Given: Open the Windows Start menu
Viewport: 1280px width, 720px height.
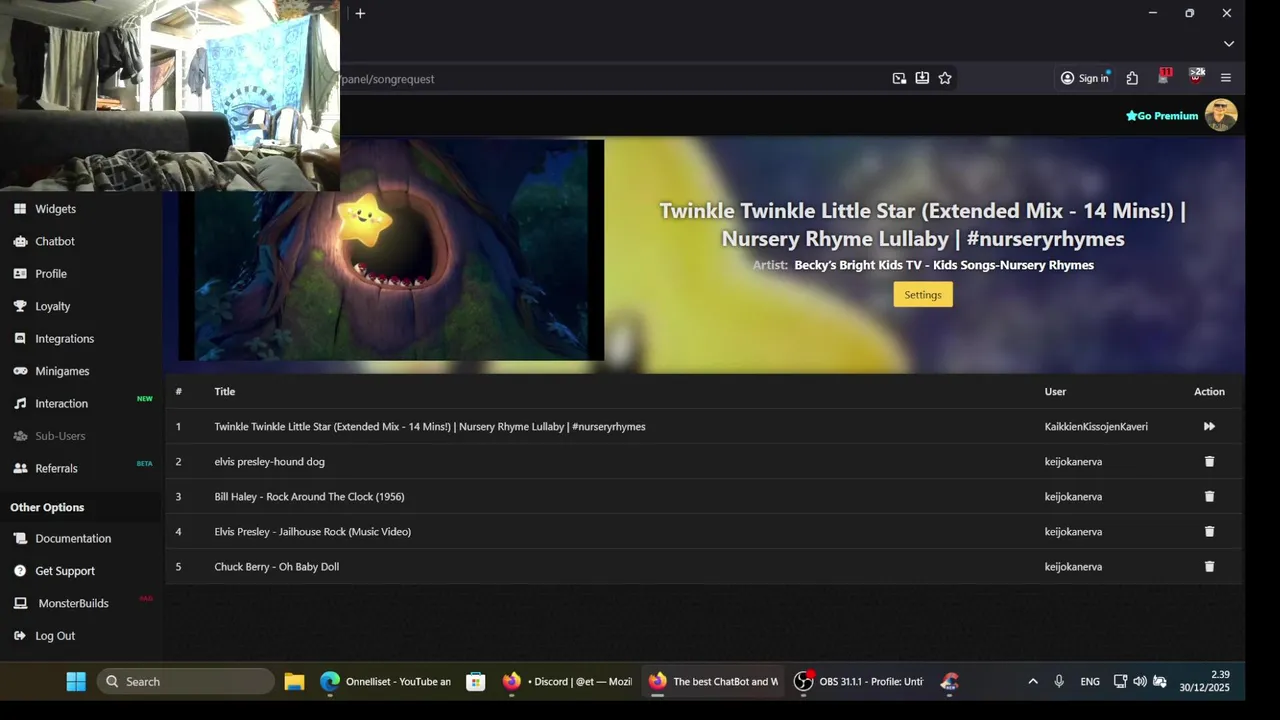Looking at the screenshot, I should (x=76, y=681).
